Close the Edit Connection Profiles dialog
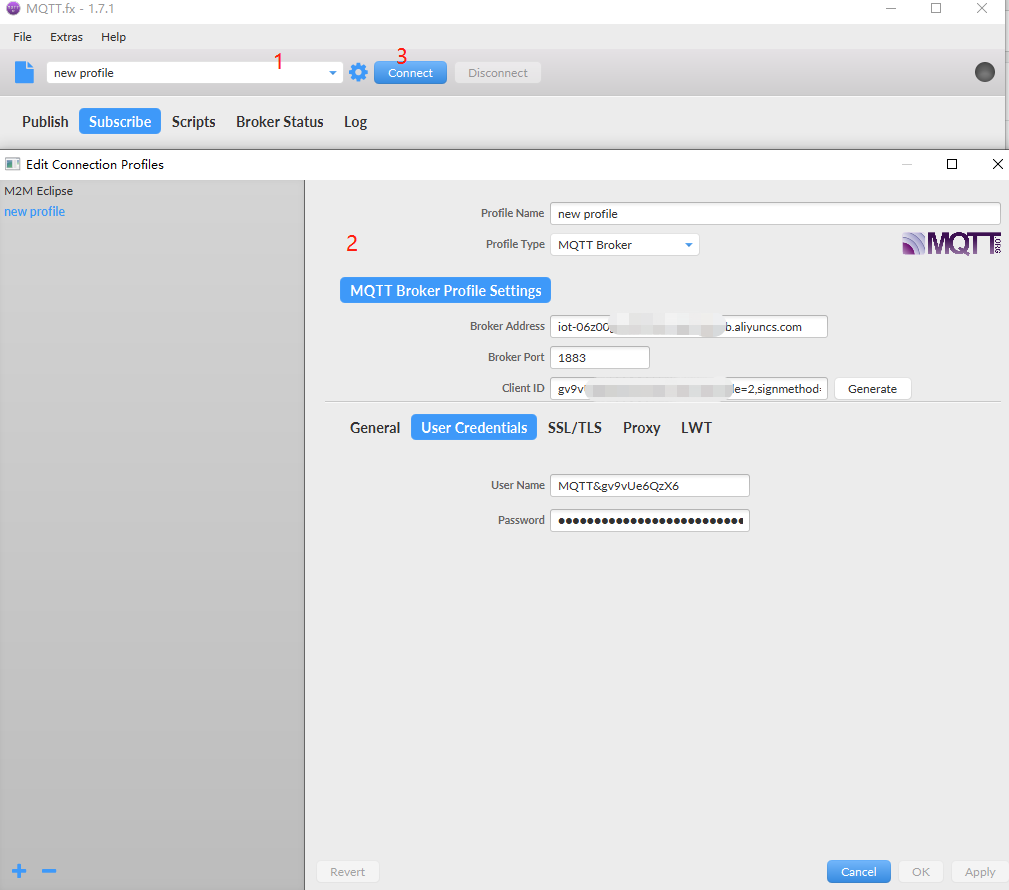 tap(997, 164)
